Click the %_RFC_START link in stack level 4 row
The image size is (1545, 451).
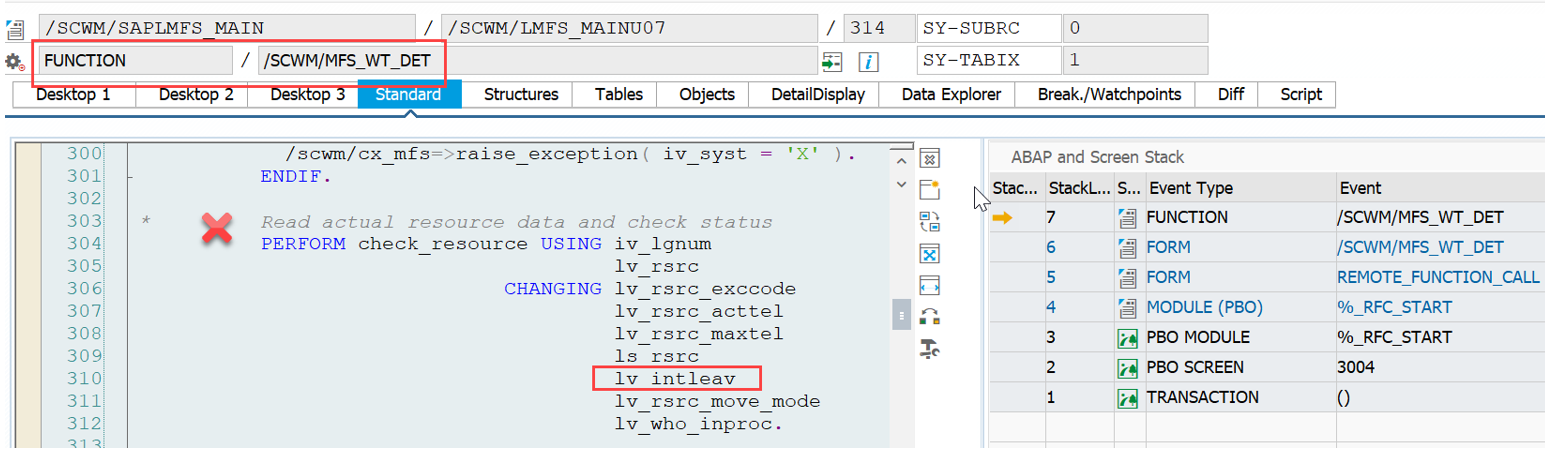1394,307
